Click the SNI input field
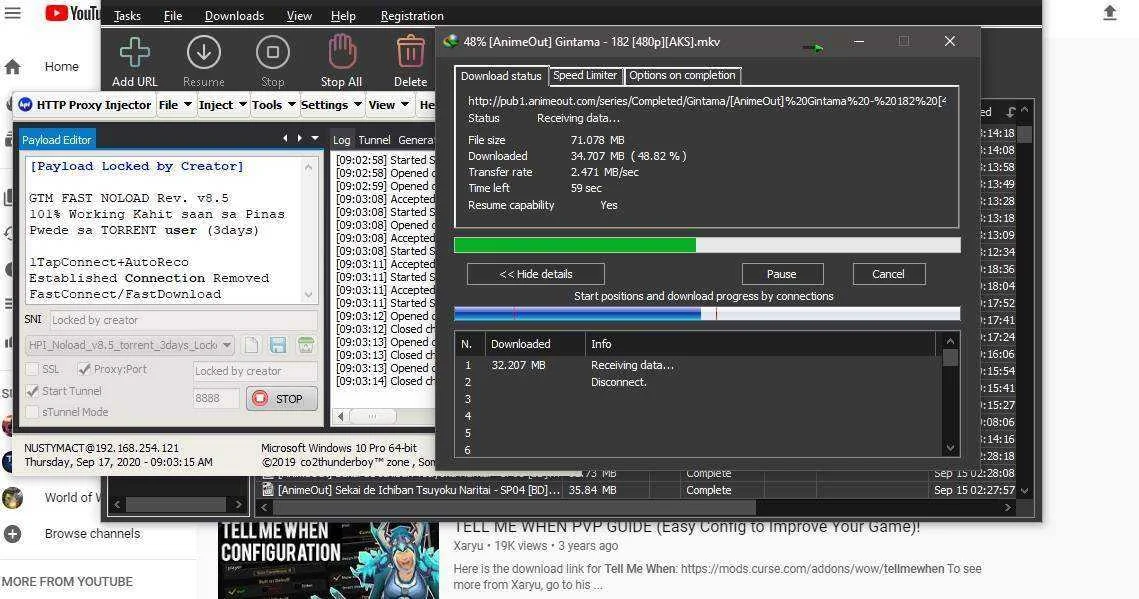Image resolution: width=1139 pixels, height=599 pixels. click(x=184, y=320)
